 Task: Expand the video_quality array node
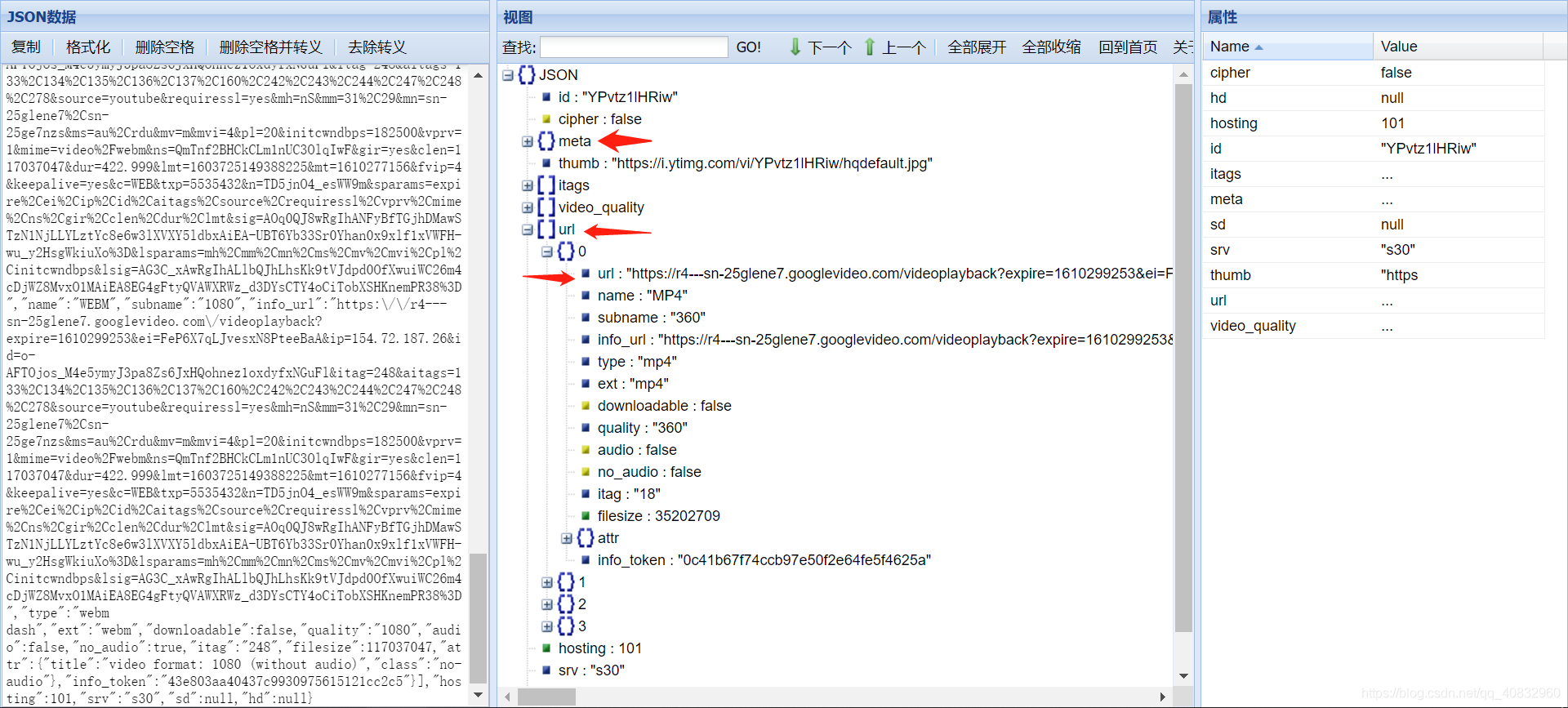[x=528, y=207]
